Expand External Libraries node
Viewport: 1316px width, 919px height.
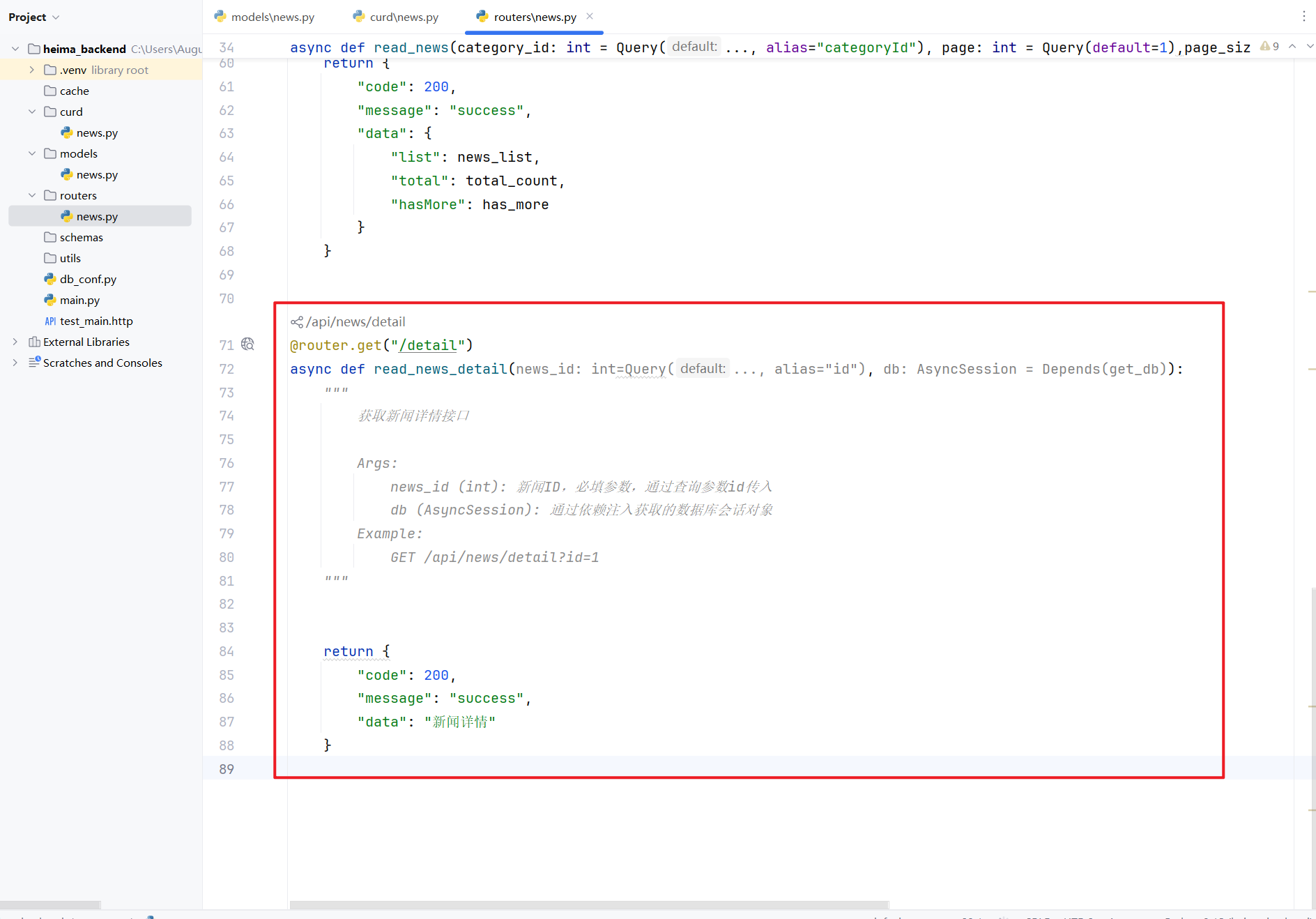click(x=15, y=342)
